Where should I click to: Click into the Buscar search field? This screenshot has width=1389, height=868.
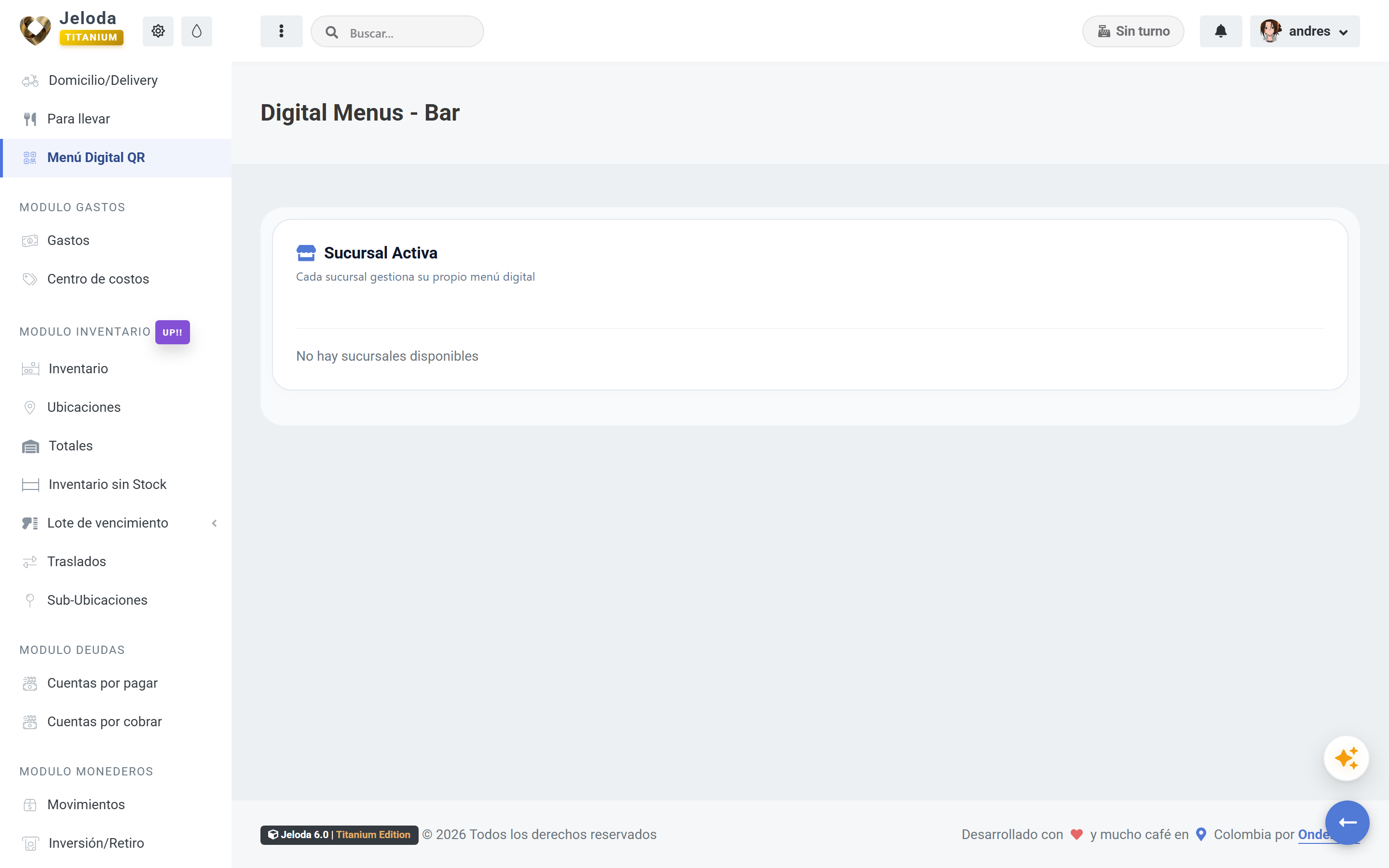point(397,32)
